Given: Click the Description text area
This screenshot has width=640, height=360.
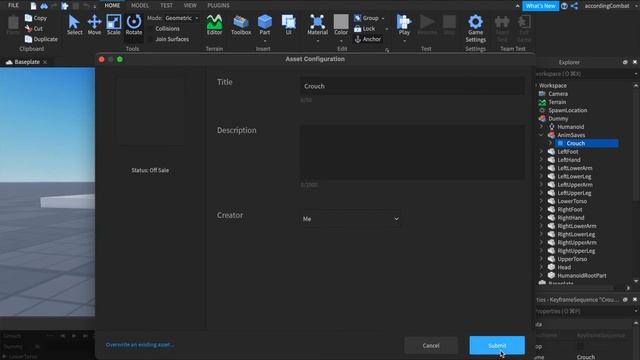Looking at the screenshot, I should click(412, 152).
